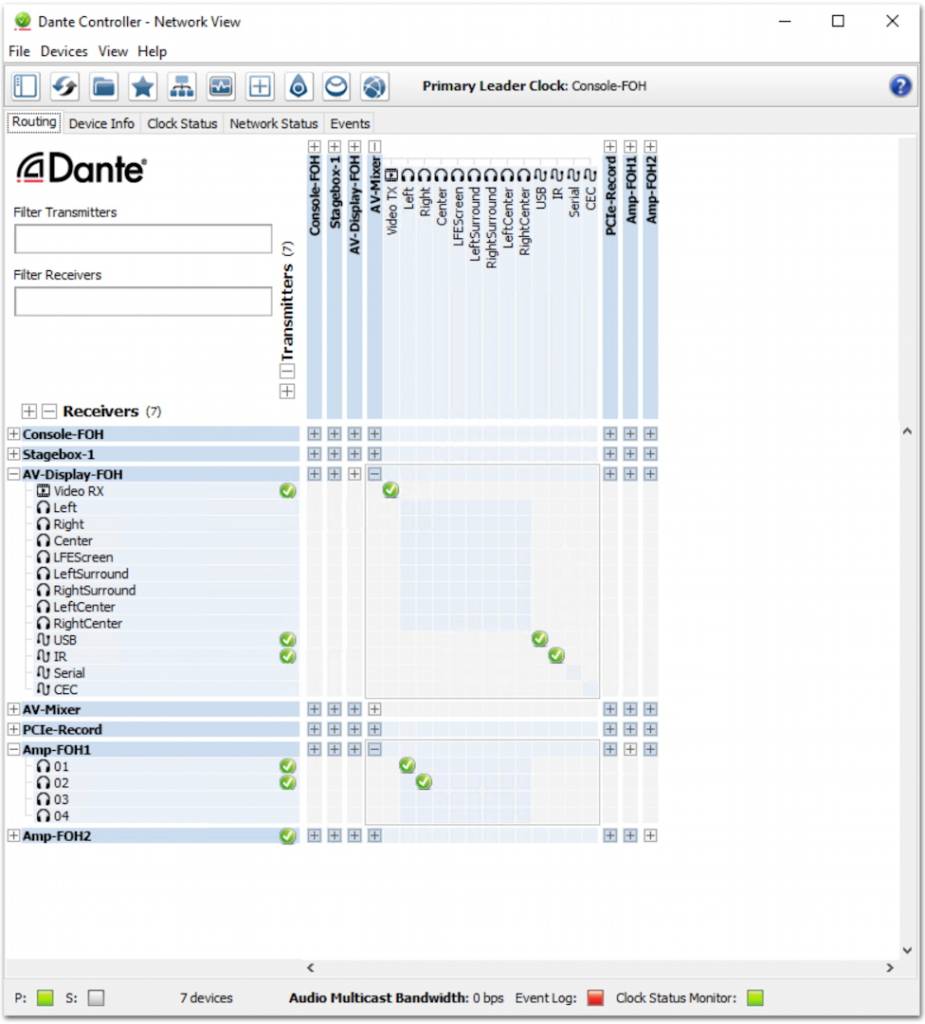Viewport: 925px width, 1024px height.
Task: Click the Dante Controller app icon in title bar
Action: click(x=22, y=22)
